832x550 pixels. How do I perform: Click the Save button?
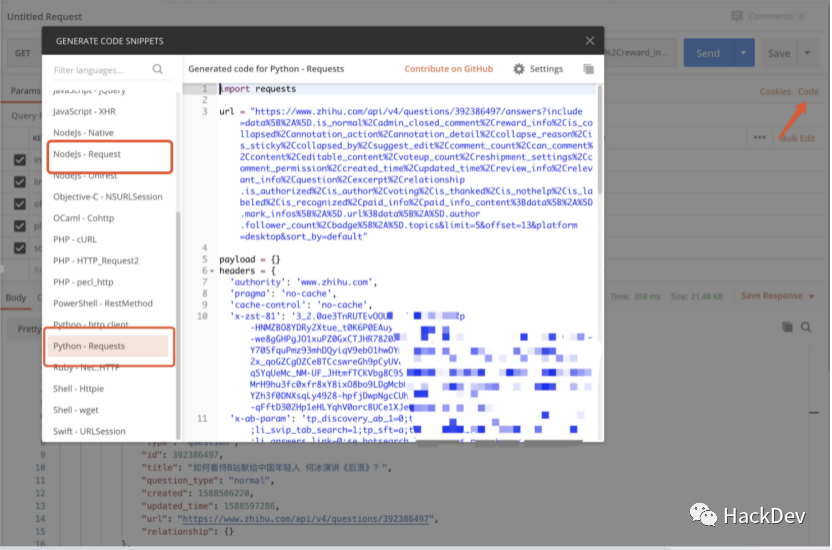(779, 53)
